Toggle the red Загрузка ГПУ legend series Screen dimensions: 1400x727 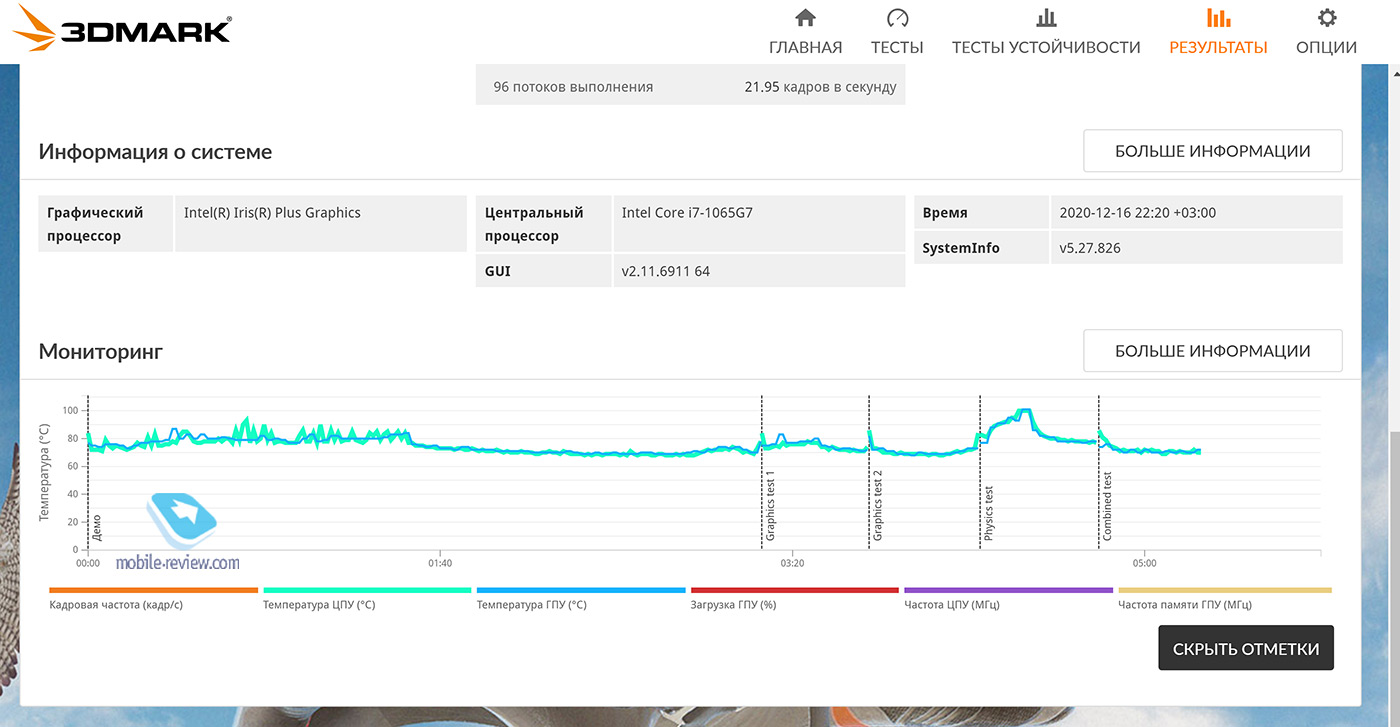click(795, 598)
